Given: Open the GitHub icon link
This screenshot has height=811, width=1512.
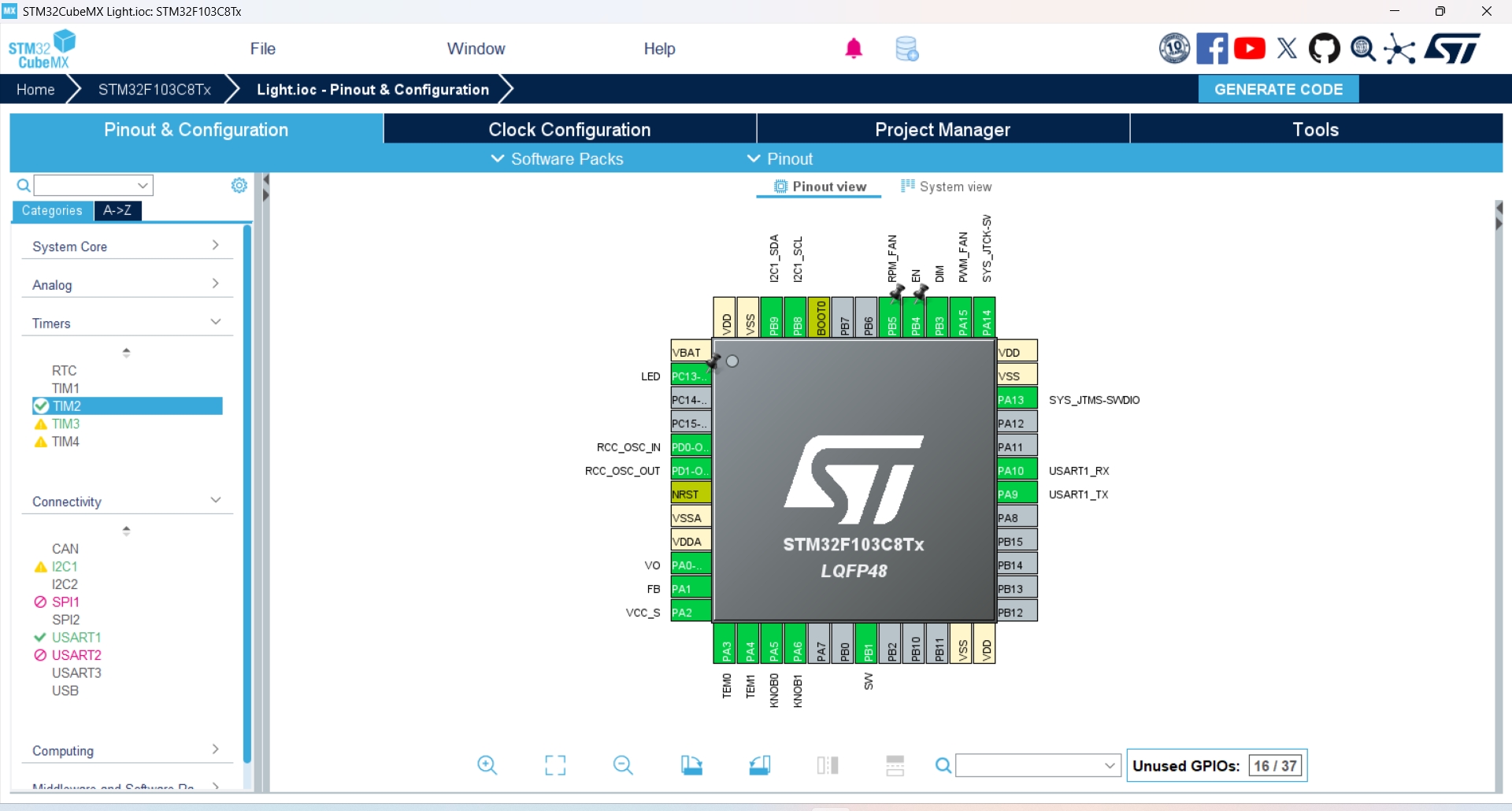Looking at the screenshot, I should click(x=1324, y=49).
